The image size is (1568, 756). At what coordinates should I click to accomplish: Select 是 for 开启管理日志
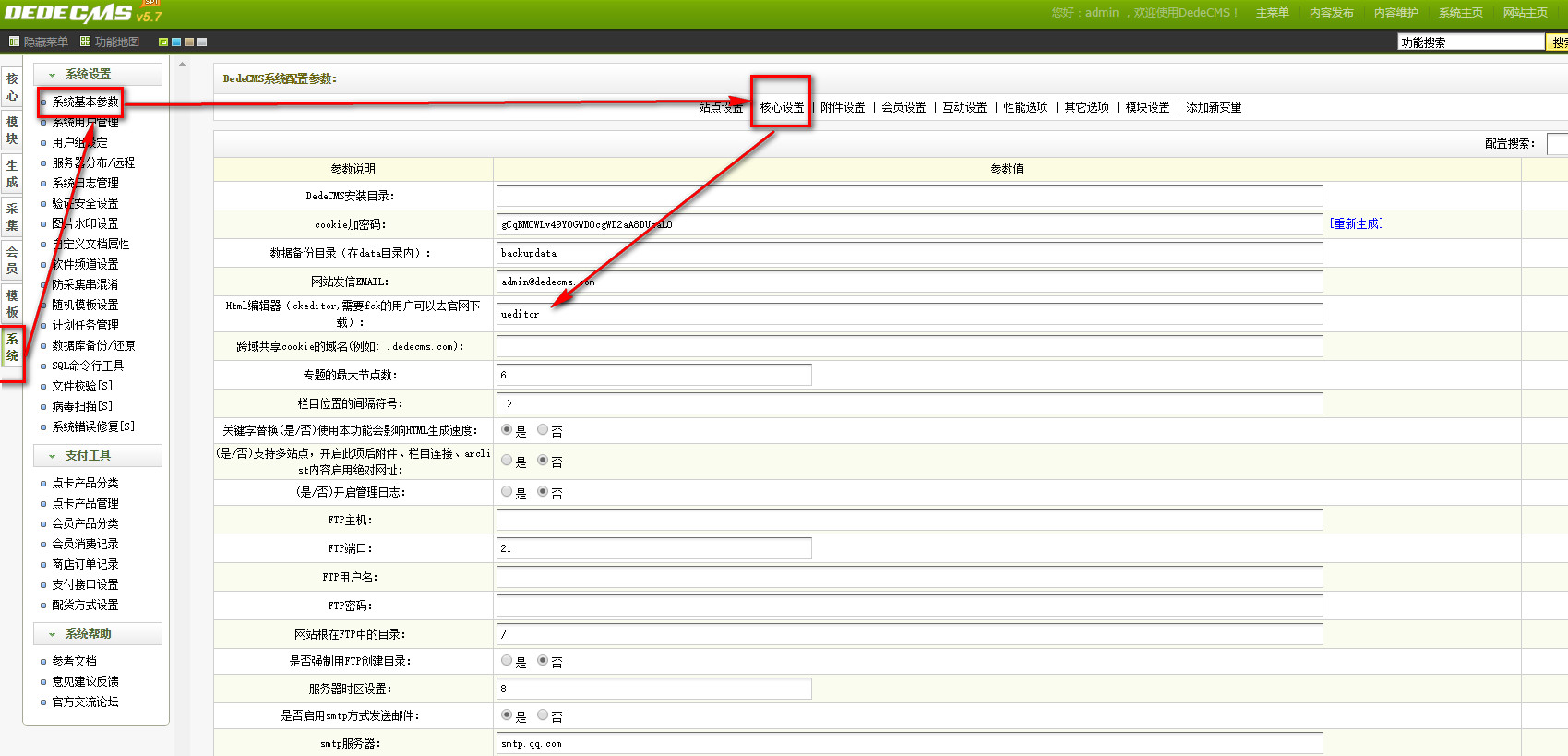tap(507, 492)
